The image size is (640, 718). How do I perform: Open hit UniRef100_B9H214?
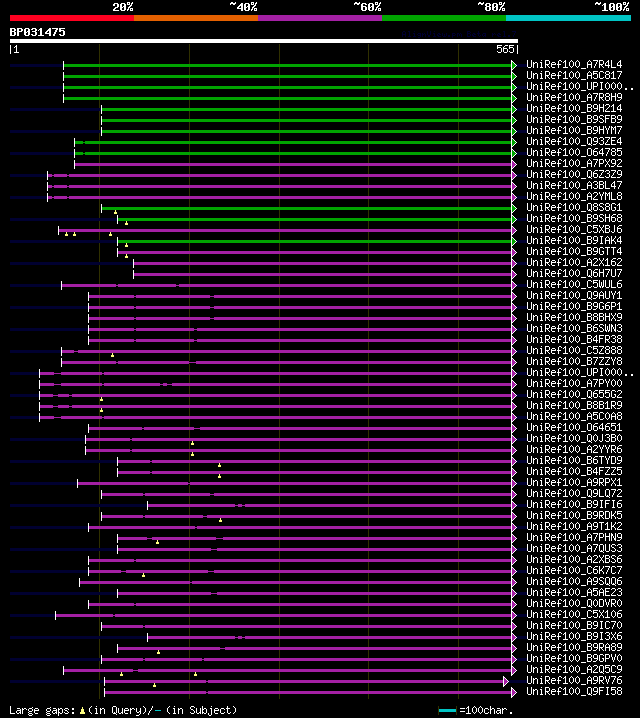tap(574, 109)
